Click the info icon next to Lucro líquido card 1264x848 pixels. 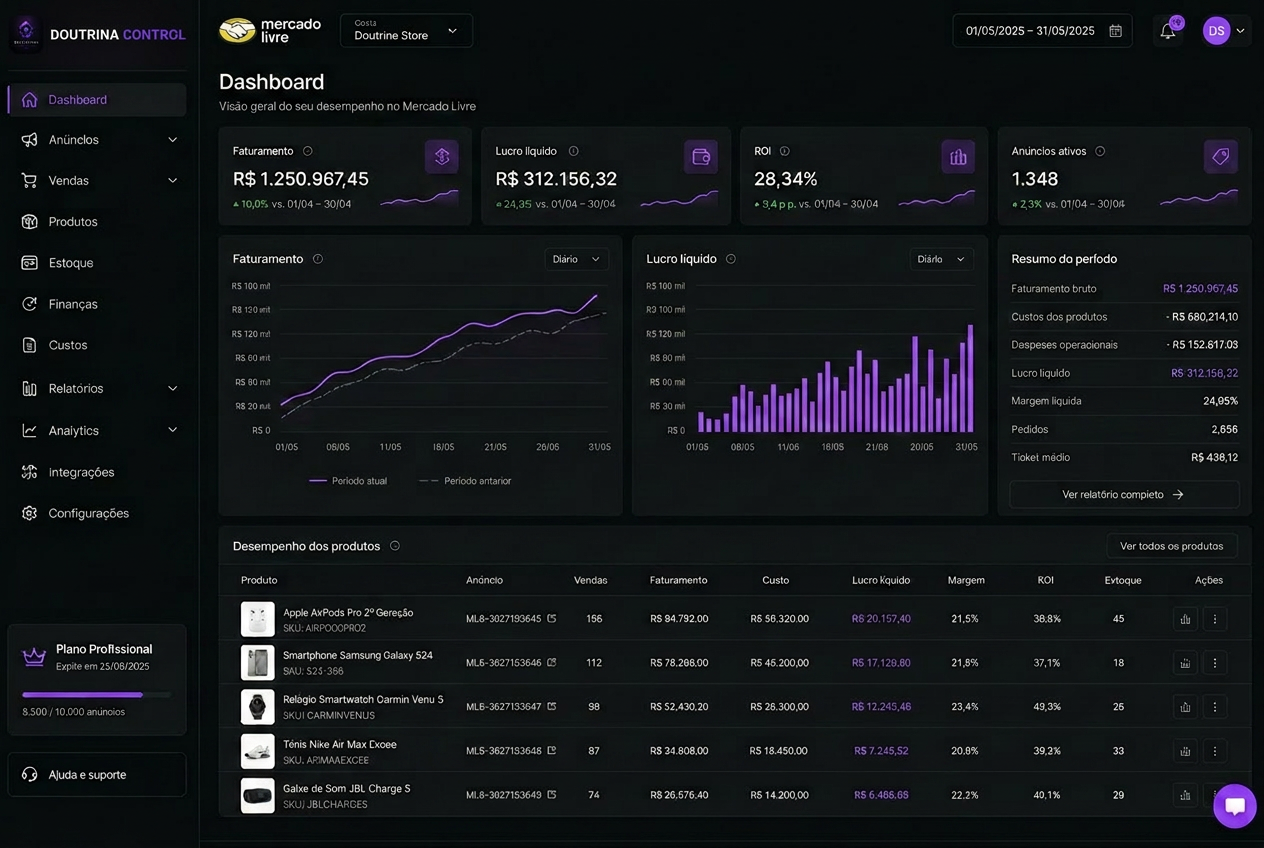pyautogui.click(x=574, y=151)
